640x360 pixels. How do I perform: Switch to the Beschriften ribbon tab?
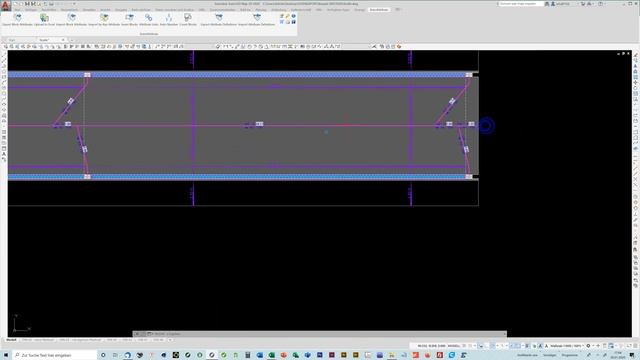coord(49,9)
